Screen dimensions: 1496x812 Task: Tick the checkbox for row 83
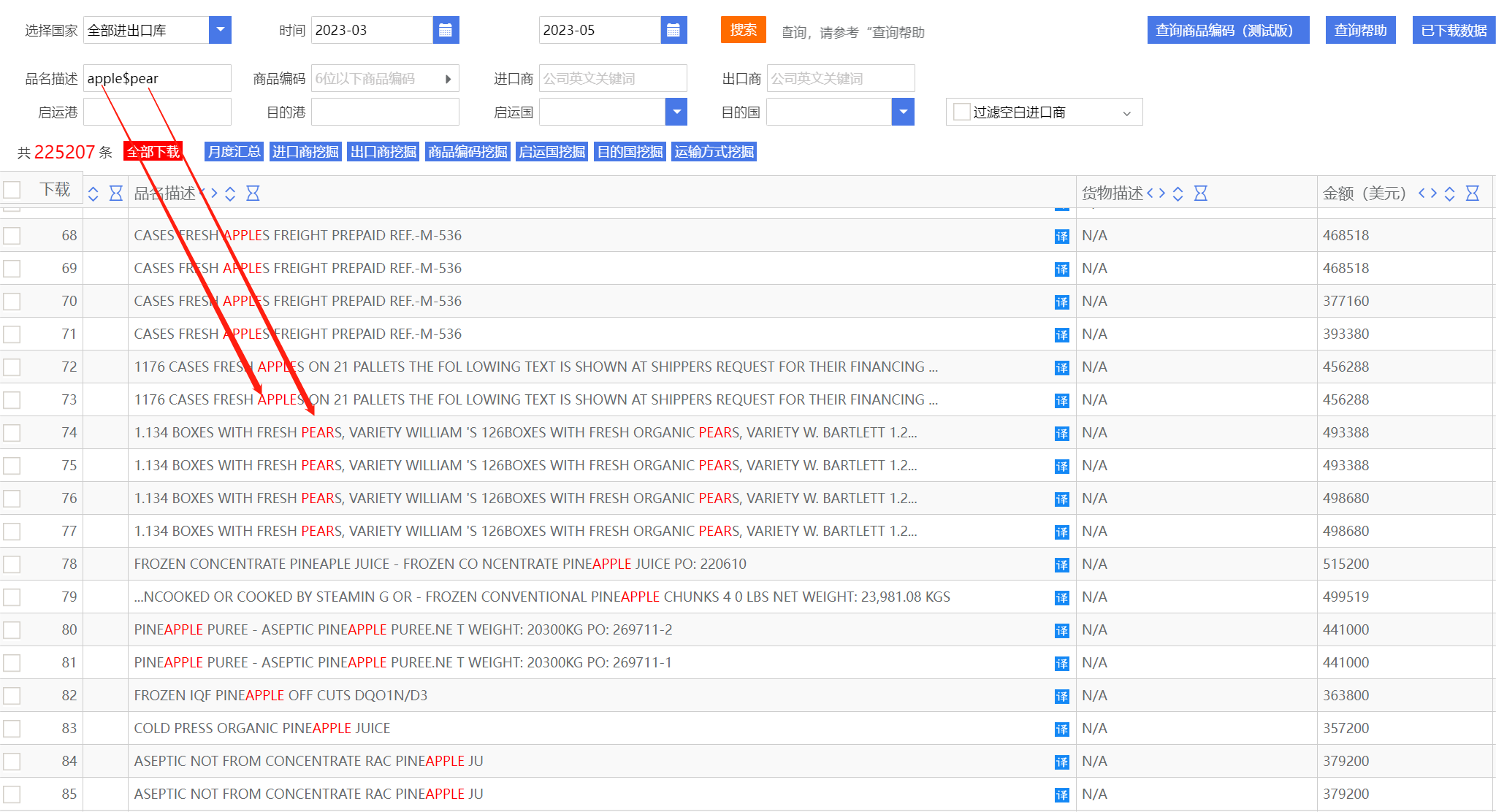pyautogui.click(x=12, y=729)
